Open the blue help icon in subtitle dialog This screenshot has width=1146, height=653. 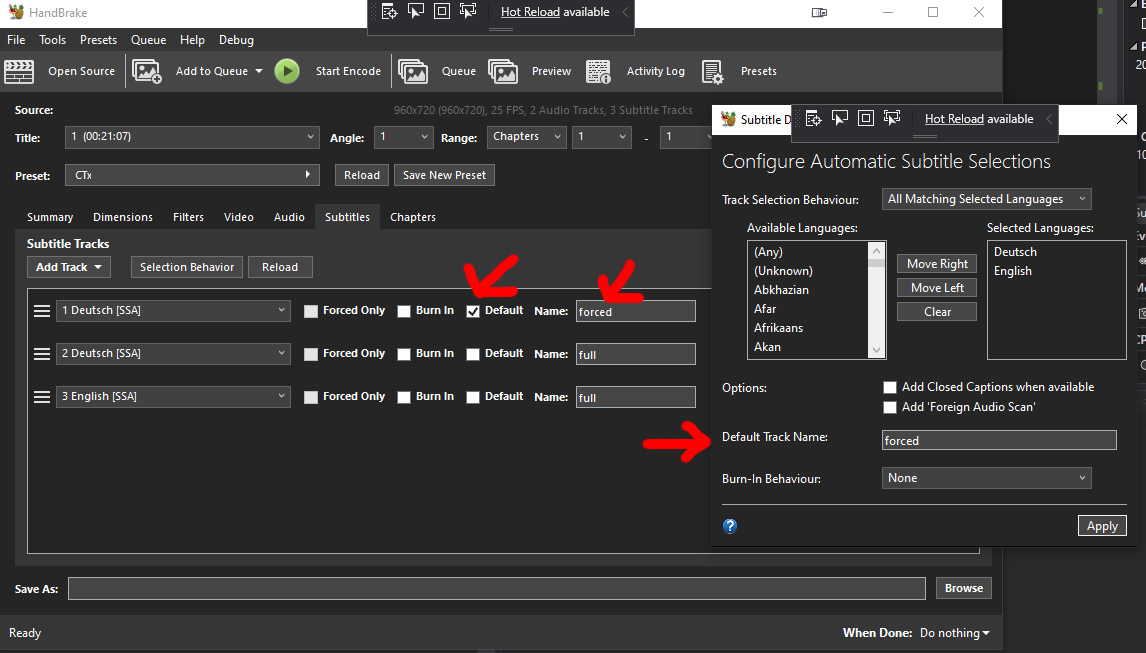click(730, 526)
